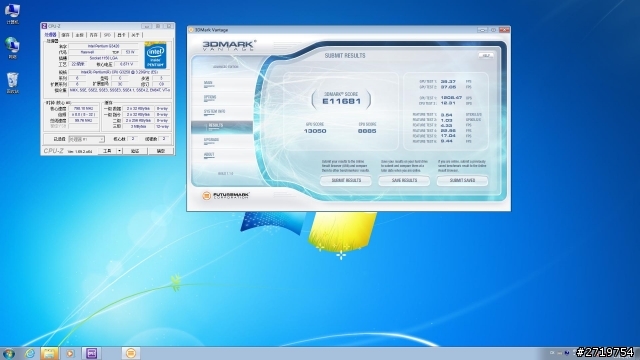Click the Intel Pentium logo in CPU-Z
Image resolution: width=640 pixels, height=360 pixels.
click(156, 56)
